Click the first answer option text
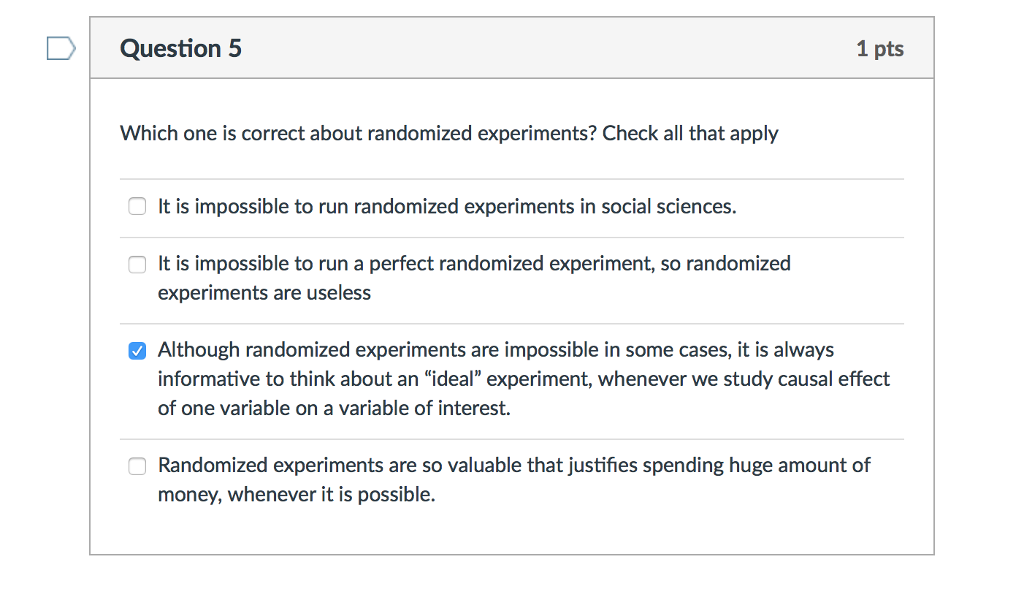This screenshot has height=592, width=1024. point(446,206)
